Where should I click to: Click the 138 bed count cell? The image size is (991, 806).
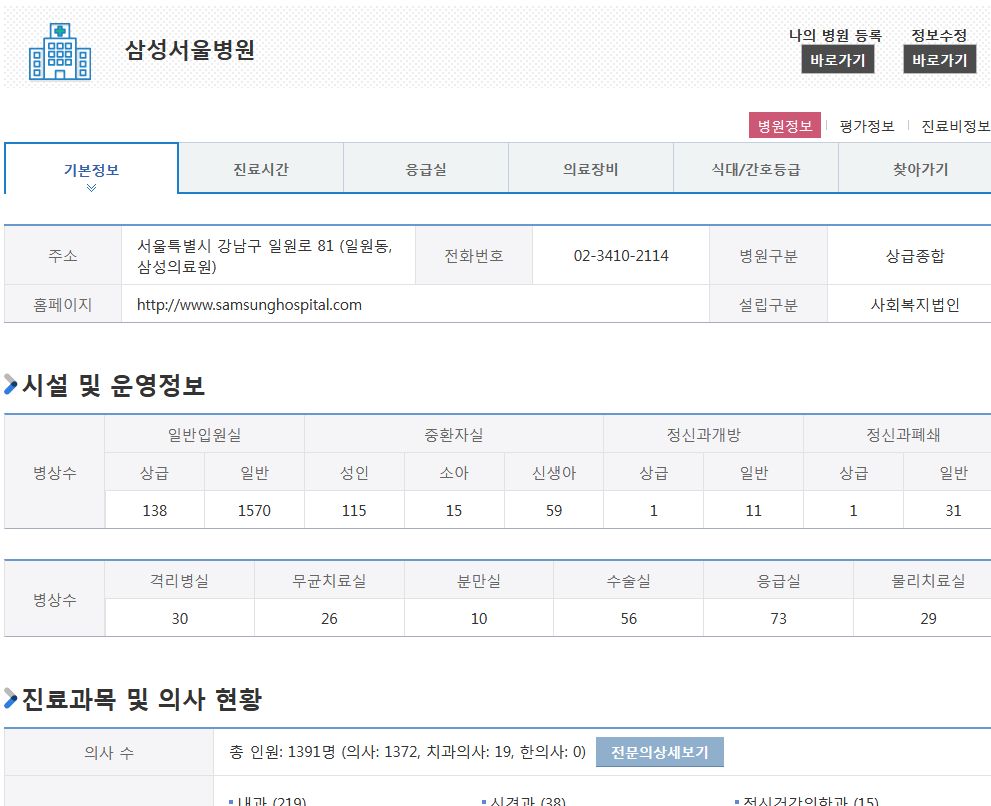click(155, 510)
